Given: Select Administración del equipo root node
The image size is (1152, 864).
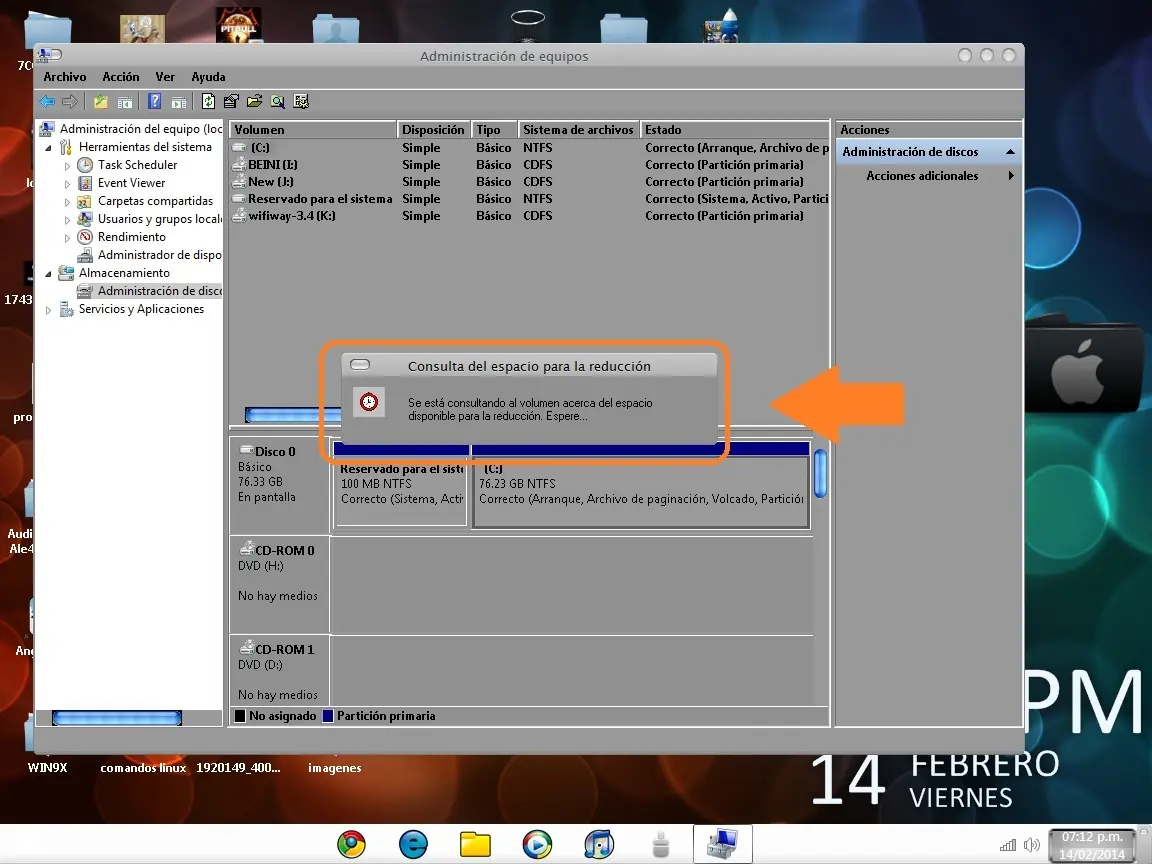Looking at the screenshot, I should point(140,129).
